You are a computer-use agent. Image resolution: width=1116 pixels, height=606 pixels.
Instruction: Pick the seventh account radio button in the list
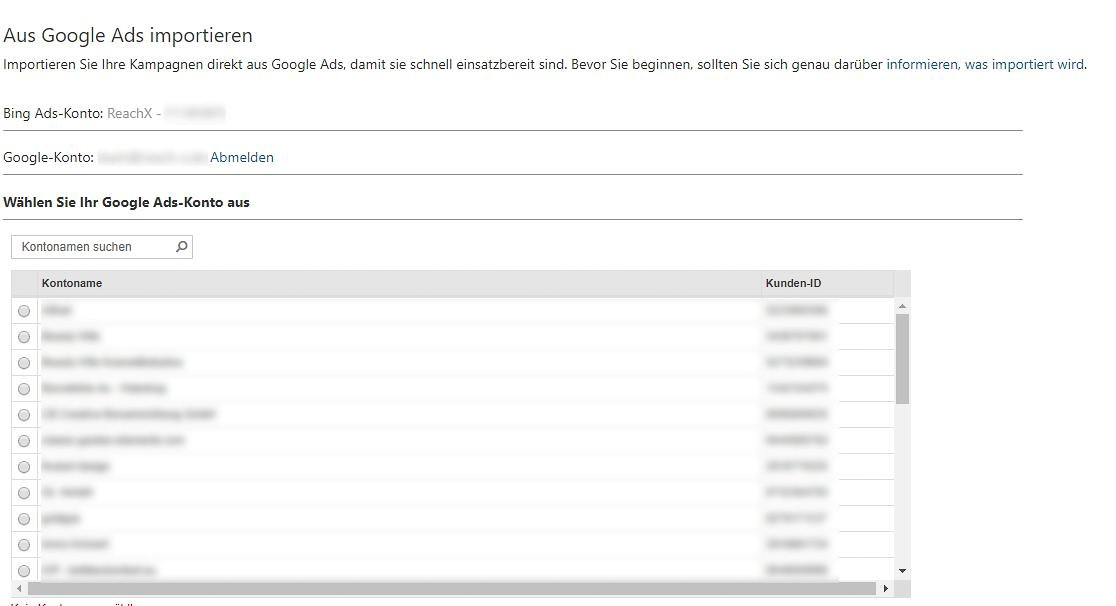coord(24,467)
